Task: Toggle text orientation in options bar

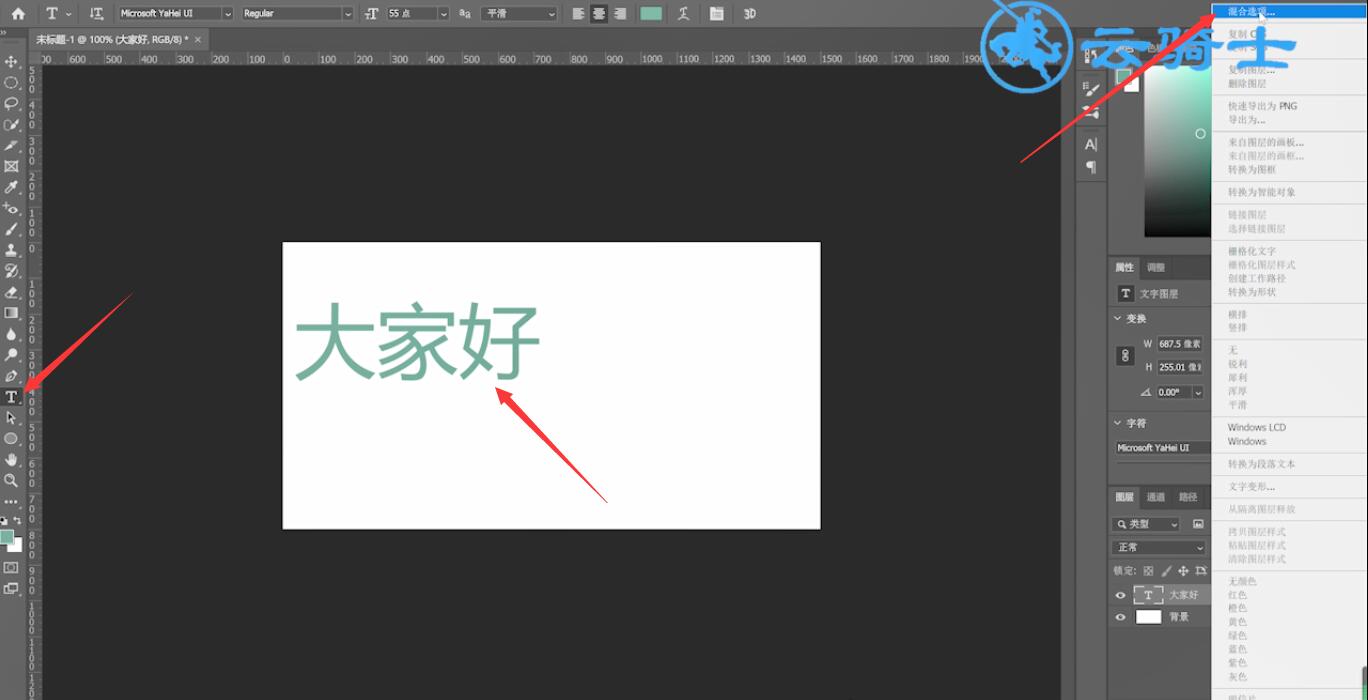Action: coord(96,14)
